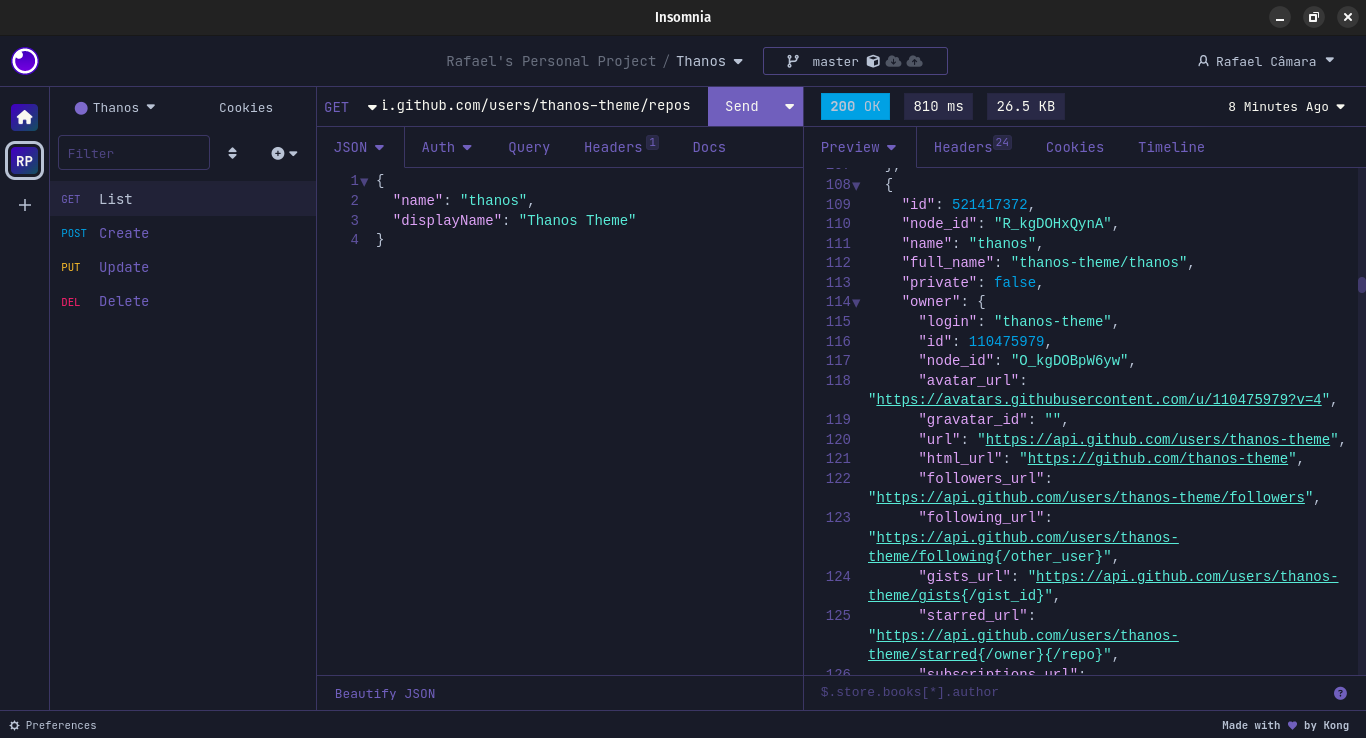Open the request Docs tab
1366x738 pixels.
[x=709, y=147]
